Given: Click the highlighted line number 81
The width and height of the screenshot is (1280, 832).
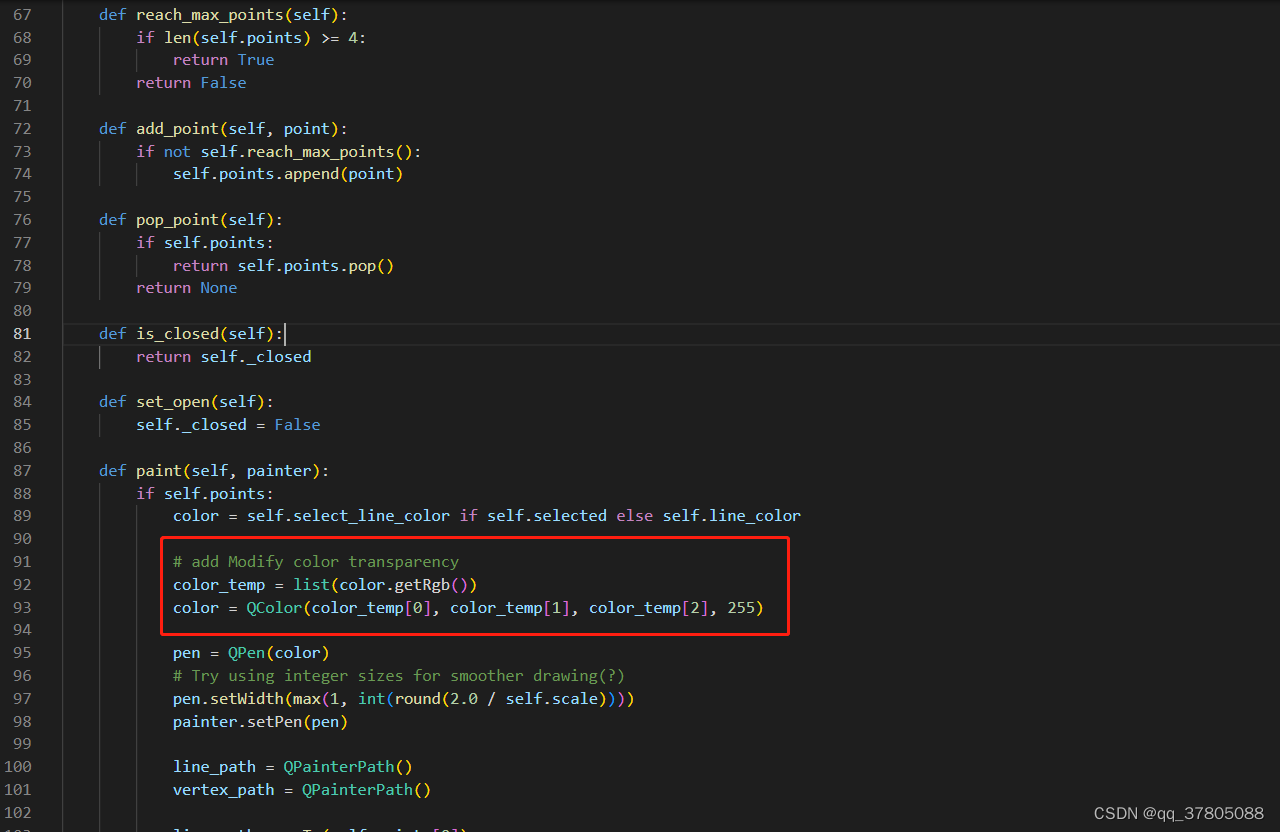Looking at the screenshot, I should pyautogui.click(x=22, y=334).
